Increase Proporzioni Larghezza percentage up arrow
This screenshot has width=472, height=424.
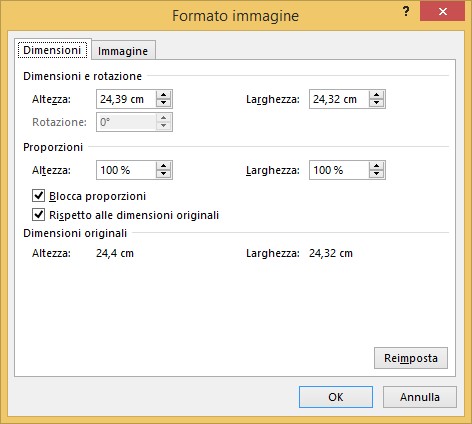point(376,166)
